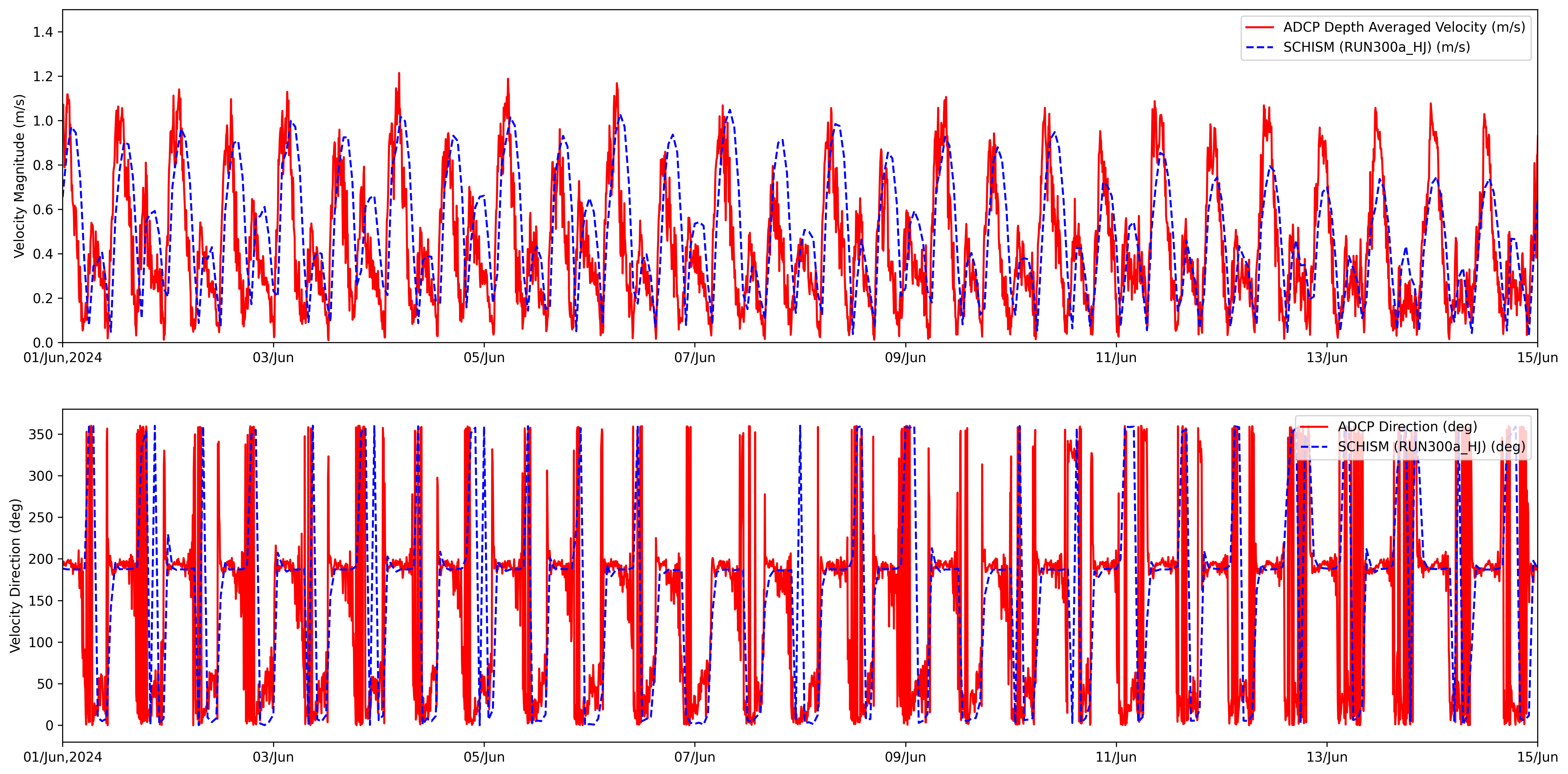The image size is (1568, 774).
Task: Click the blue dashed SCHISM (deg) legend line
Action: [1314, 447]
